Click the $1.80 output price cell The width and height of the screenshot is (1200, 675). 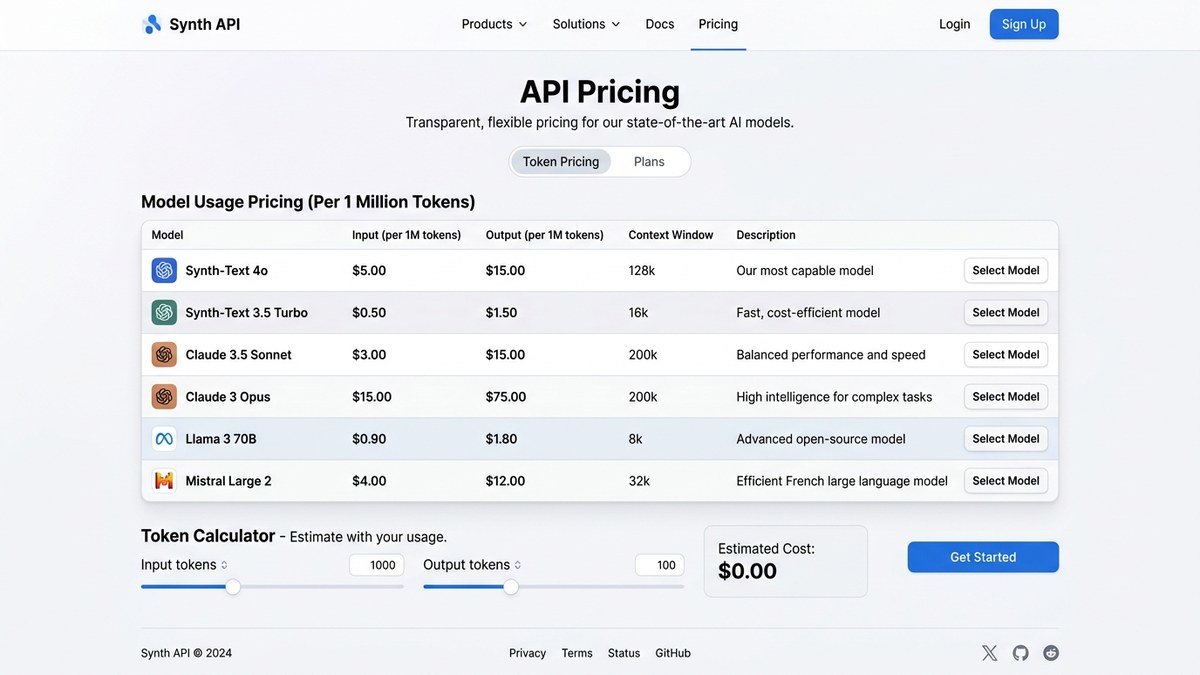(502, 439)
